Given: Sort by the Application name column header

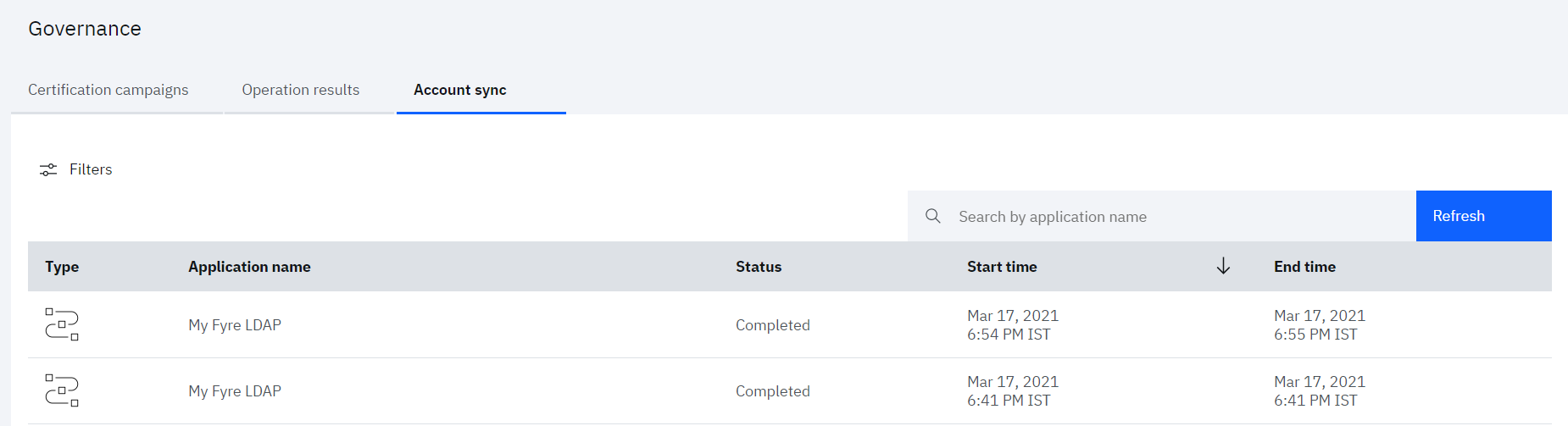Looking at the screenshot, I should (249, 267).
